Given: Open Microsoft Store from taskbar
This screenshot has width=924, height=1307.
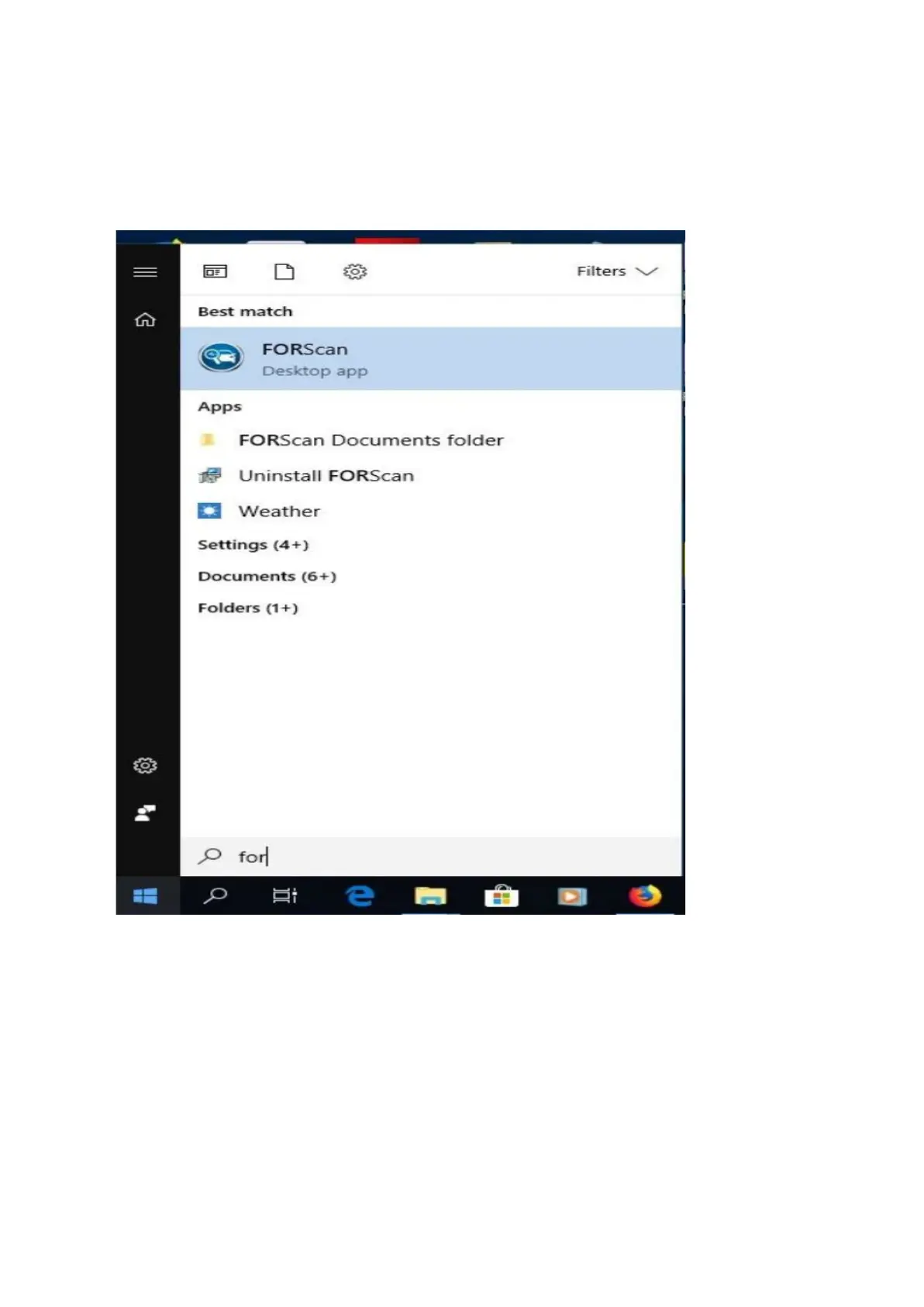Looking at the screenshot, I should [502, 896].
